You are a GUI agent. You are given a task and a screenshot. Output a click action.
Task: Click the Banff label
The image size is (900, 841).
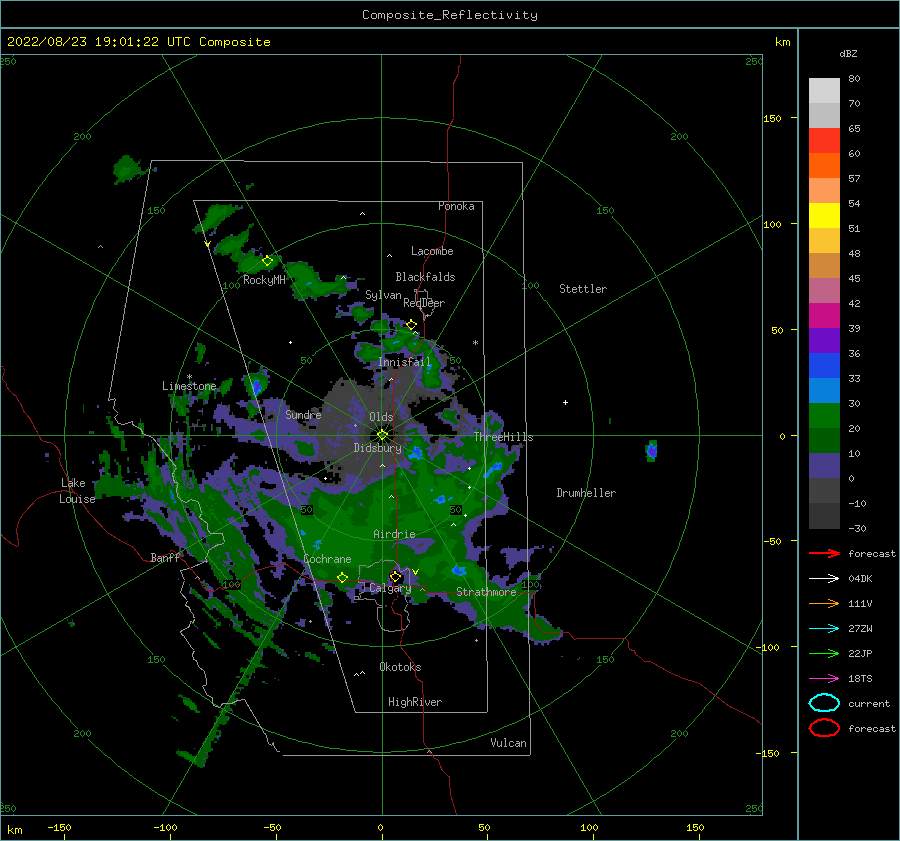pyautogui.click(x=165, y=558)
